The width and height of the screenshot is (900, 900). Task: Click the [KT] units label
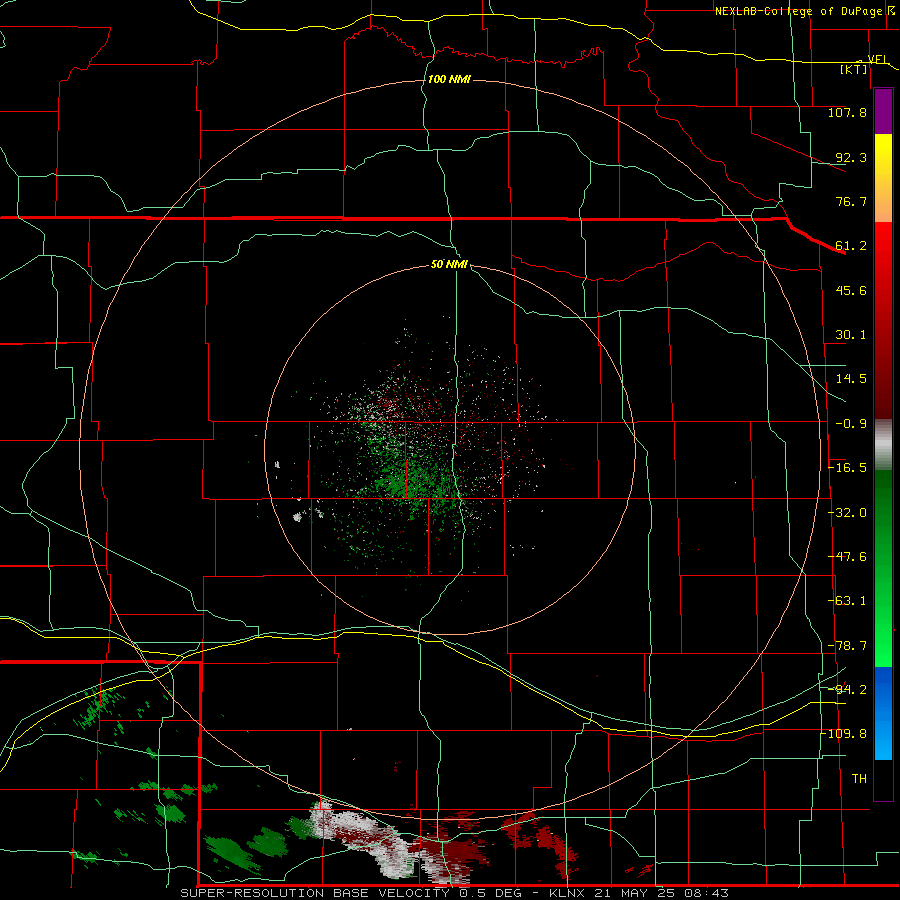[x=854, y=69]
